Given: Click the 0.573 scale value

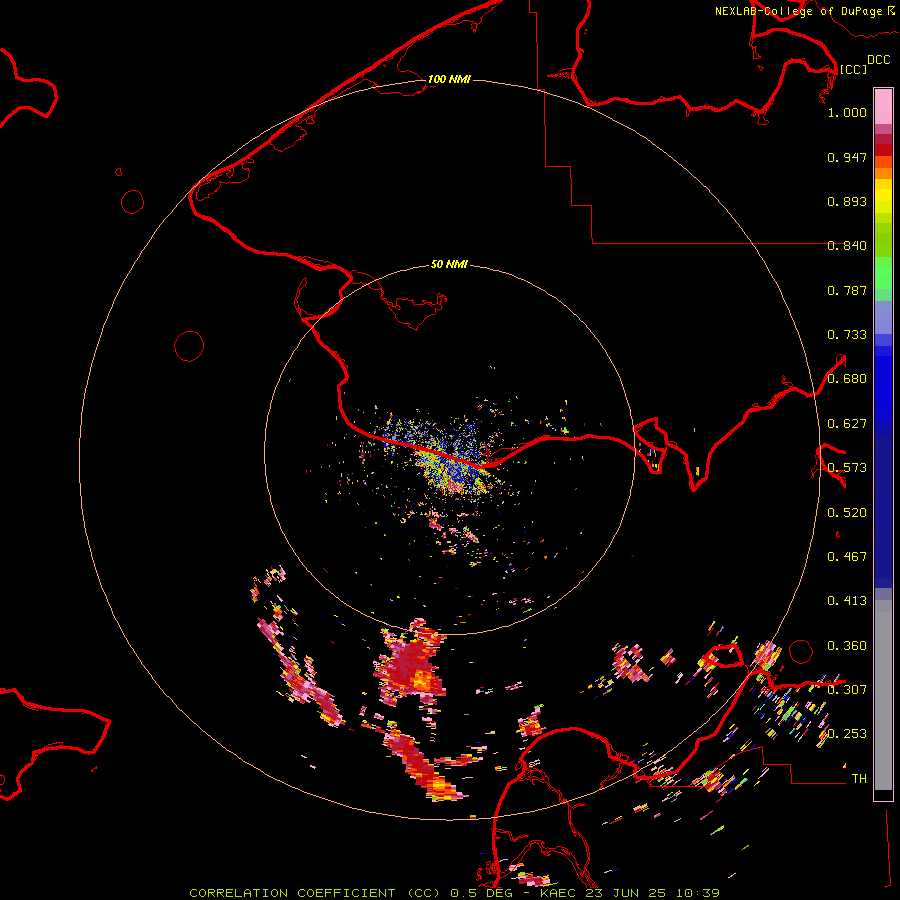Looking at the screenshot, I should pyautogui.click(x=847, y=468).
